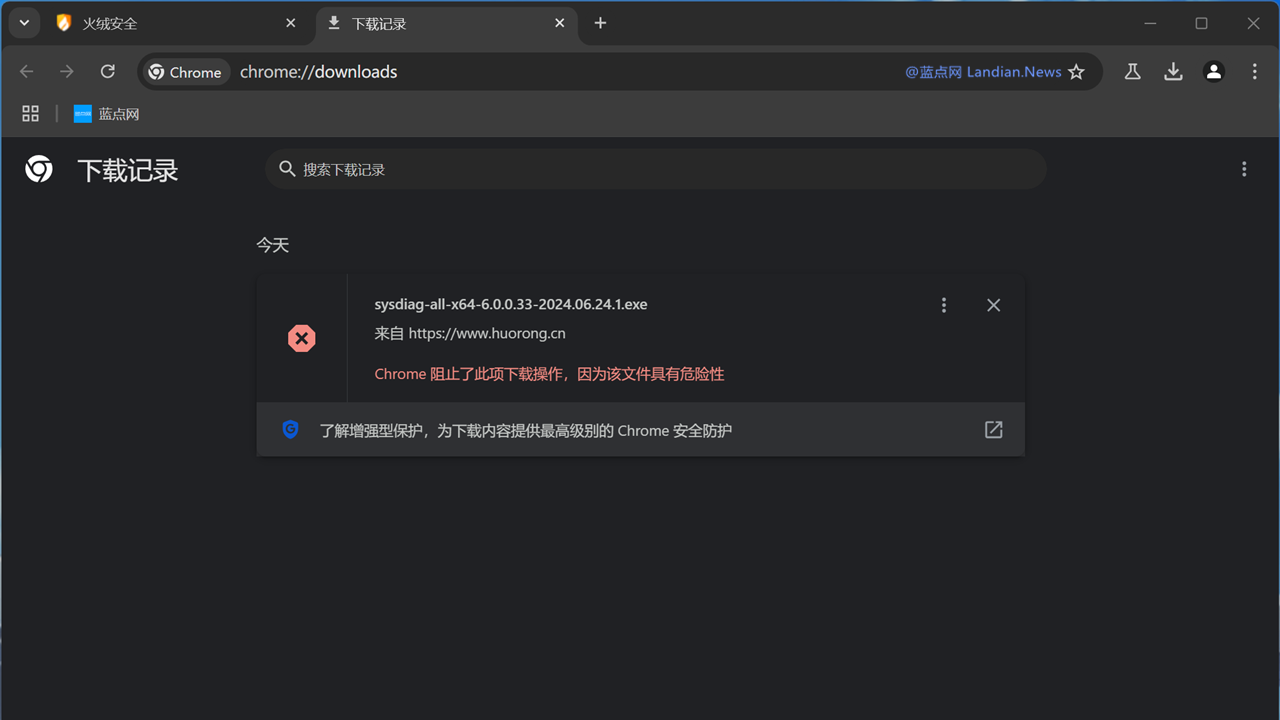The height and width of the screenshot is (720, 1280).
Task: Open Chrome main three-dot menu
Action: click(x=1254, y=72)
